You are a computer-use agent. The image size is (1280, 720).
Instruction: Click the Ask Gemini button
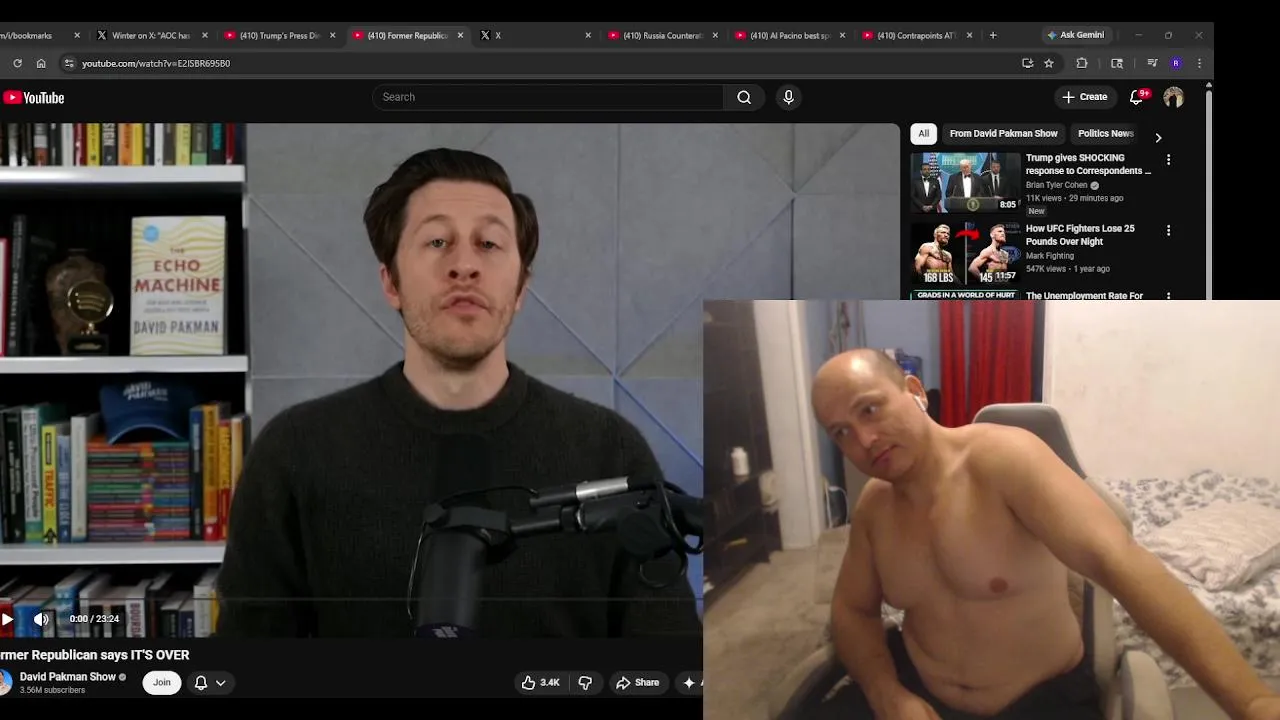[x=1075, y=35]
